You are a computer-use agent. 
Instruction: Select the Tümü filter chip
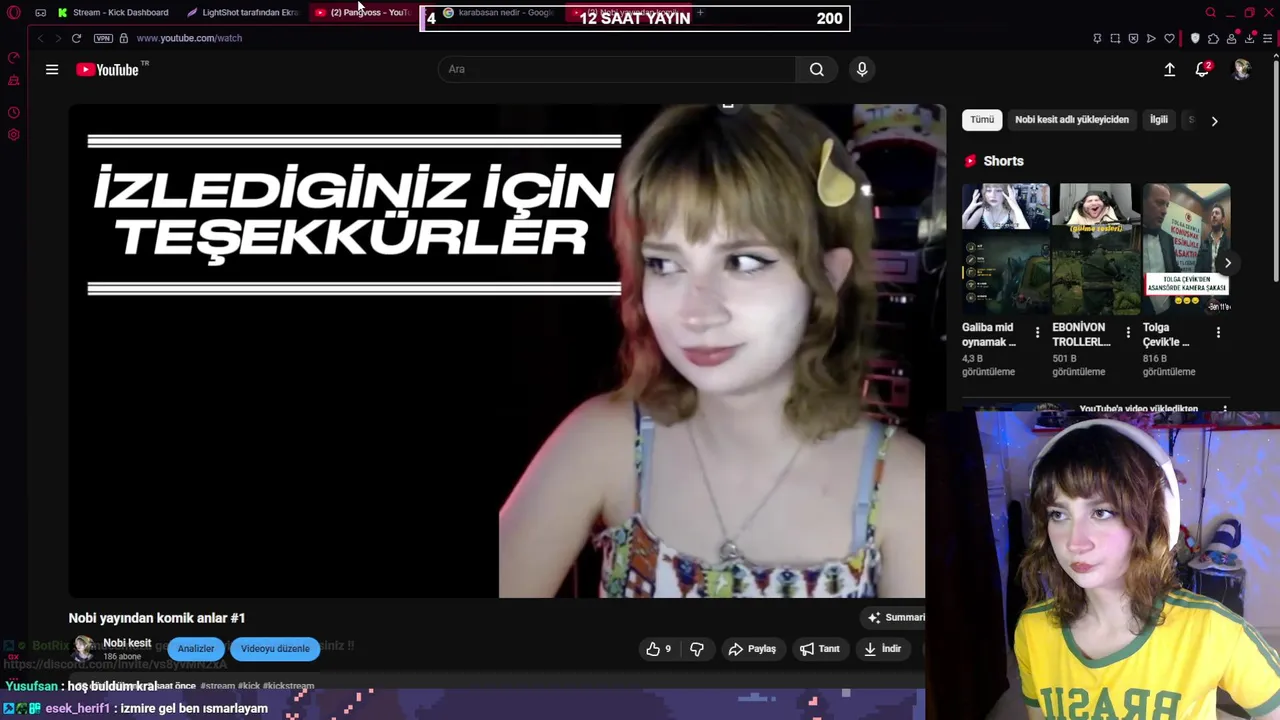982,119
